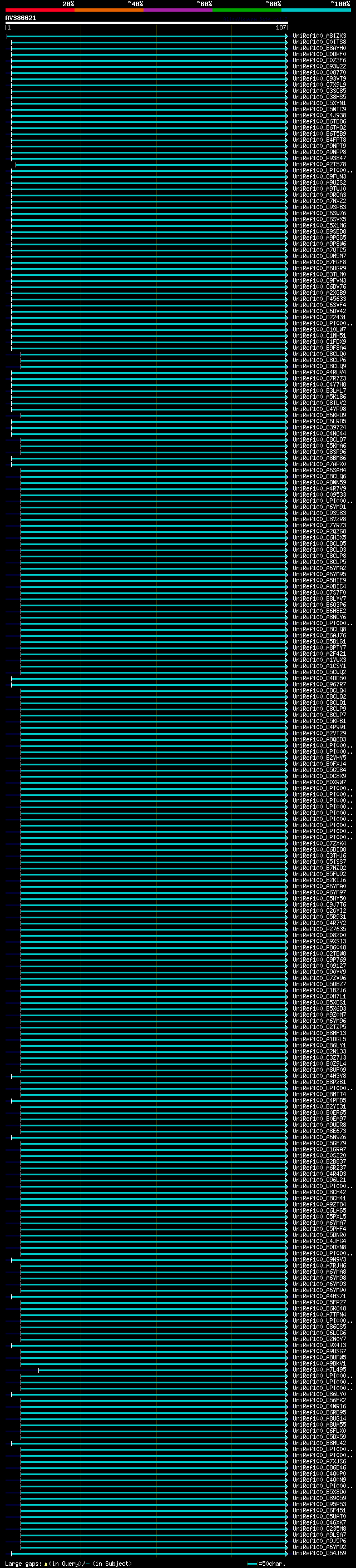The width and height of the screenshot is (356, 1568).
Task: Open hit UniRef100_Q5R931
Action: click(x=319, y=917)
